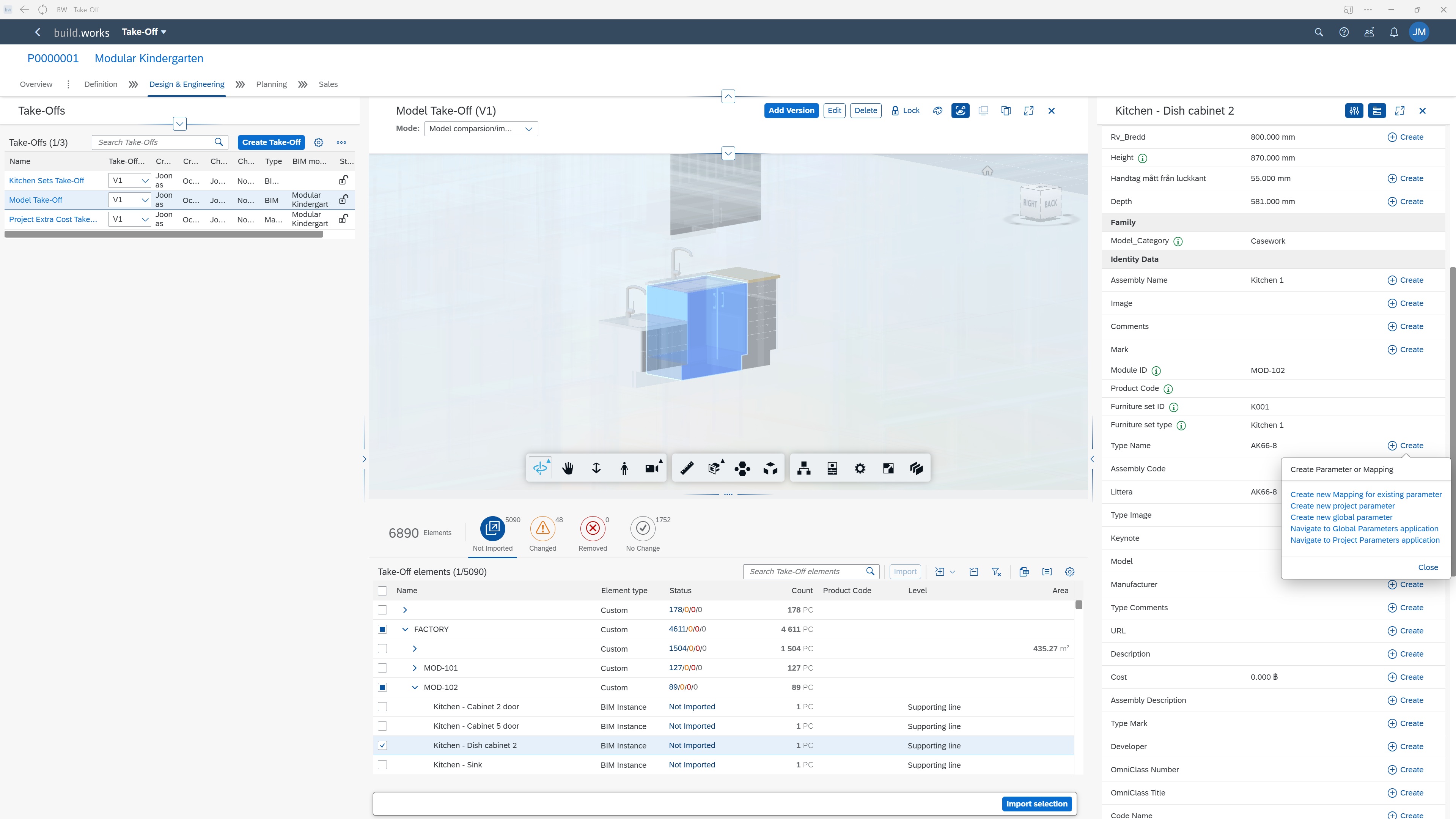Select the measure ruler tool in viewer

click(x=687, y=468)
